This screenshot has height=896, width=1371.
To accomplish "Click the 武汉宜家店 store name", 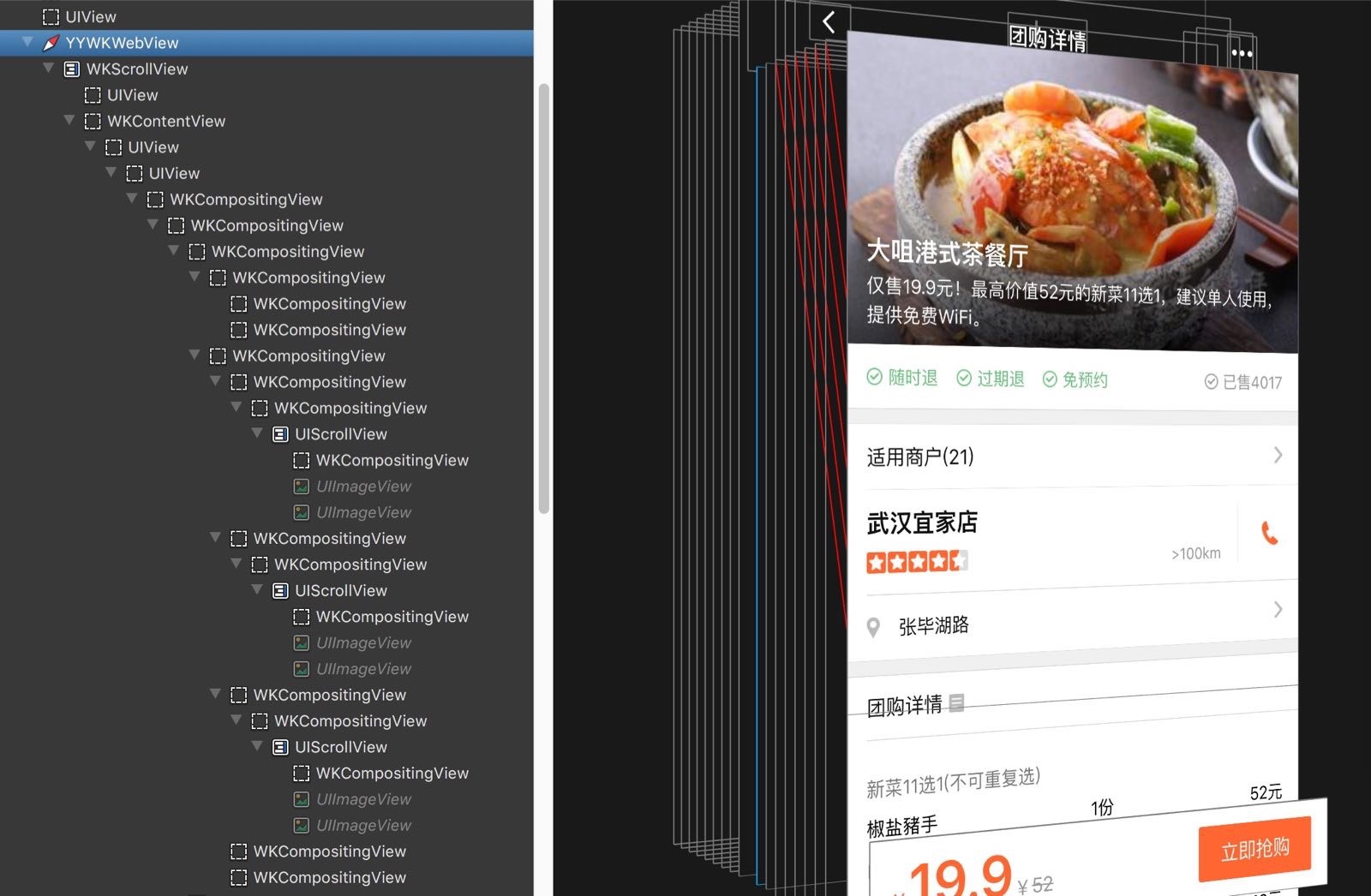I will (922, 523).
